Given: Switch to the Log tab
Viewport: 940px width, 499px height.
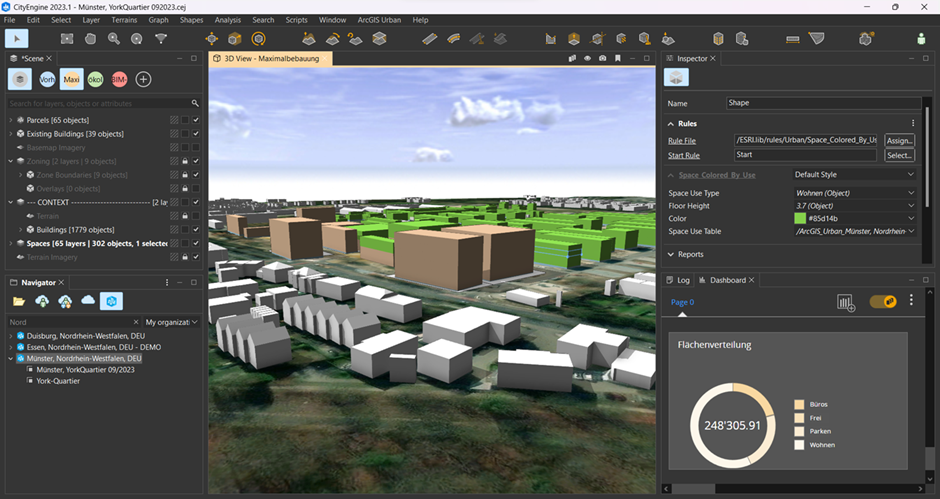Looking at the screenshot, I should point(678,280).
